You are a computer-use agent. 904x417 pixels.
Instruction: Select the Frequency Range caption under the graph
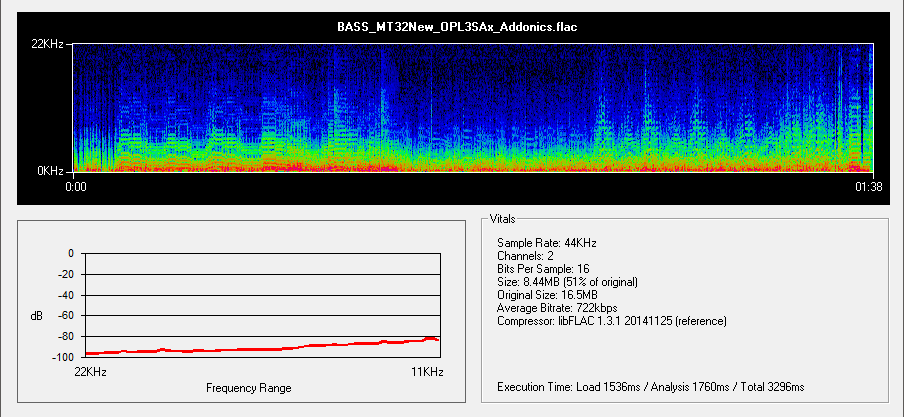coord(249,387)
